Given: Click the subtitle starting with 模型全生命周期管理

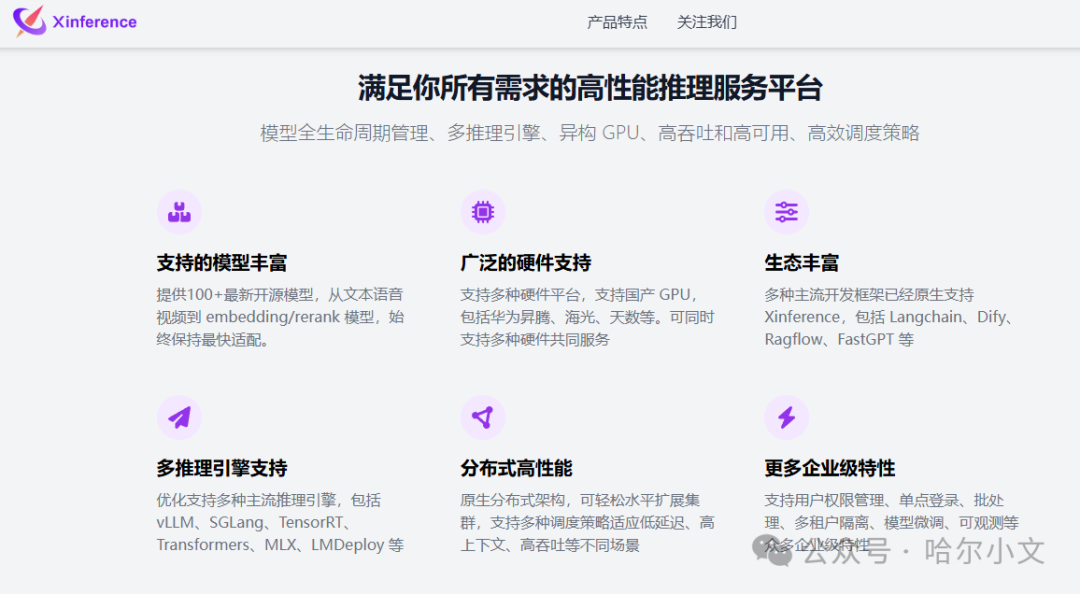Looking at the screenshot, I should (x=590, y=132).
